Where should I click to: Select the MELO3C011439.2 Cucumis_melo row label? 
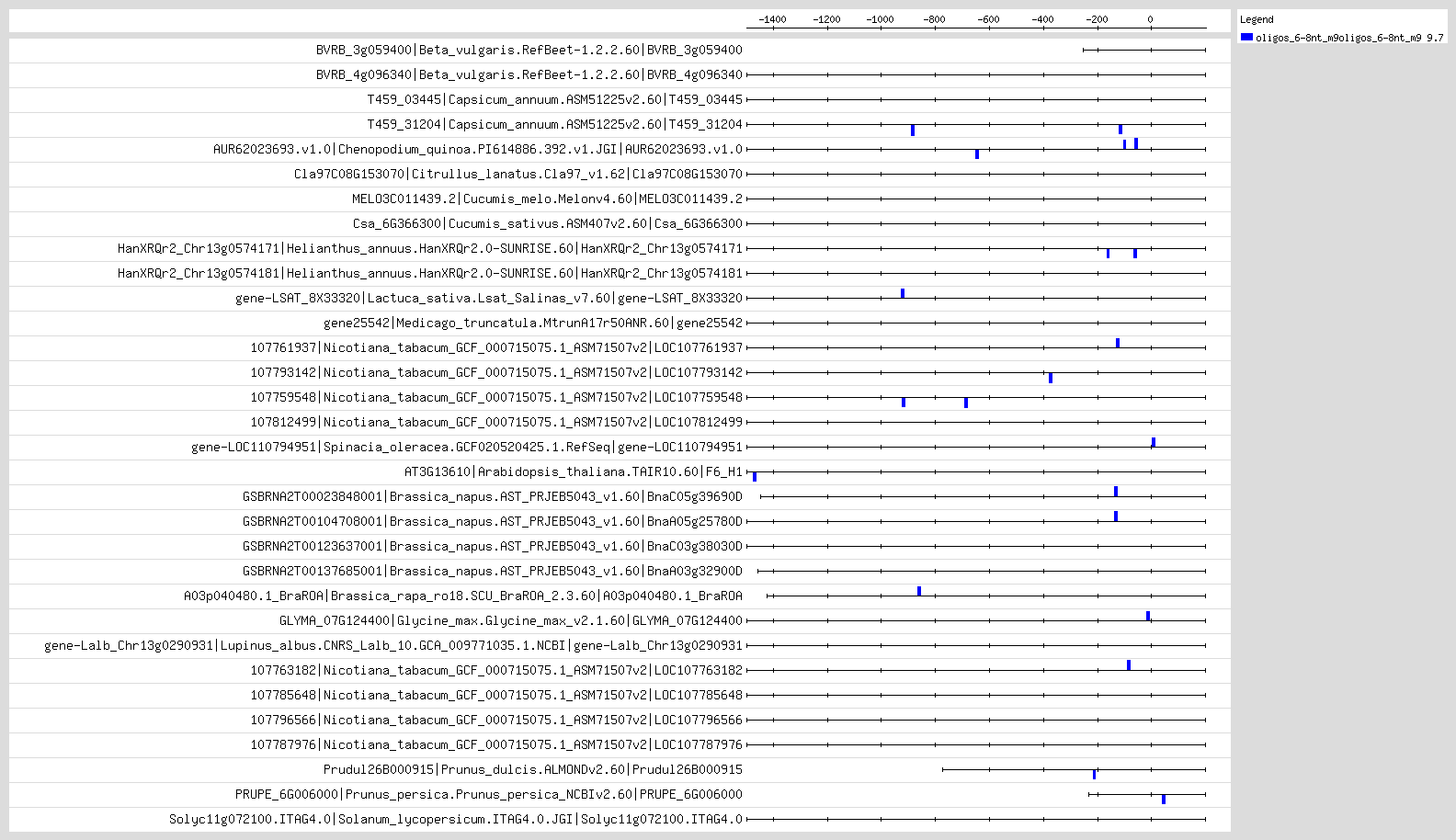[x=548, y=199]
